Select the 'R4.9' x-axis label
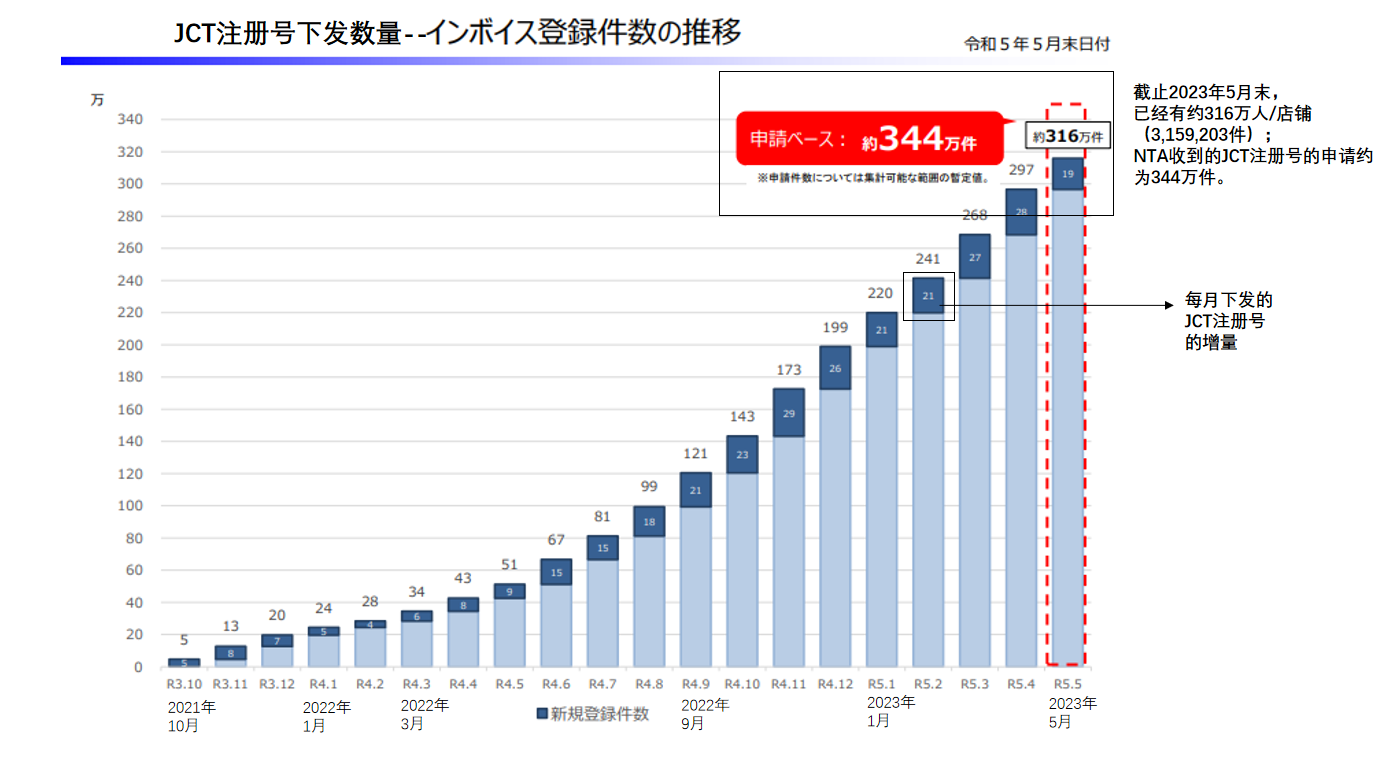The width and height of the screenshot is (1378, 758). [696, 685]
